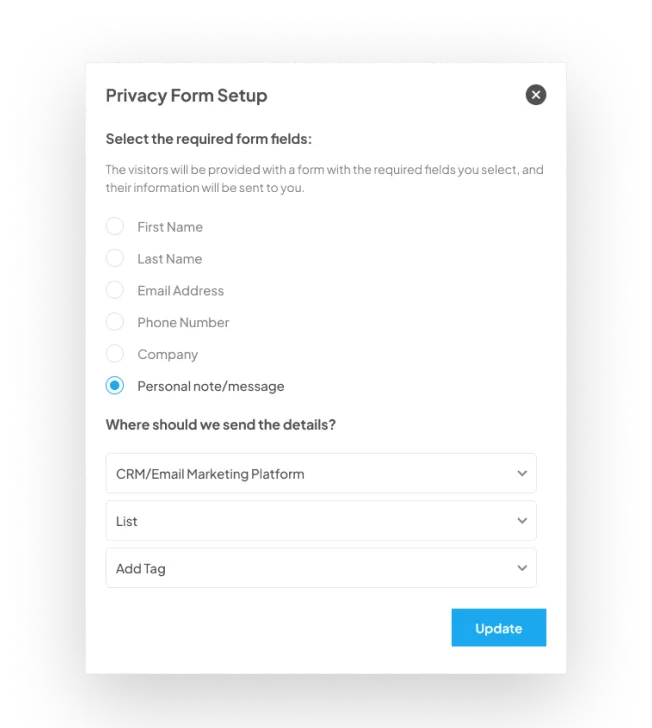Click the "Company" text label
Screen dimensions: 652x728
[x=168, y=355]
